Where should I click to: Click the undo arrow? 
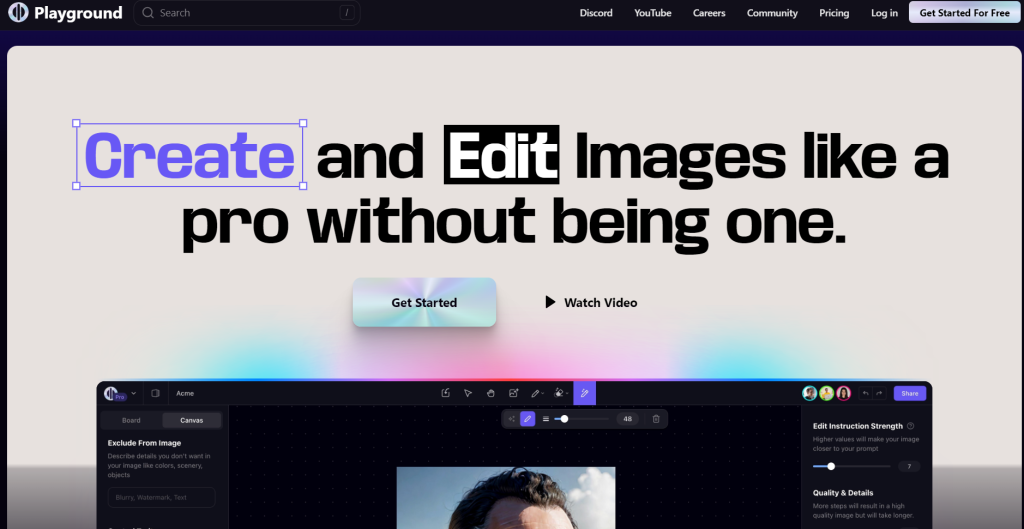point(865,393)
